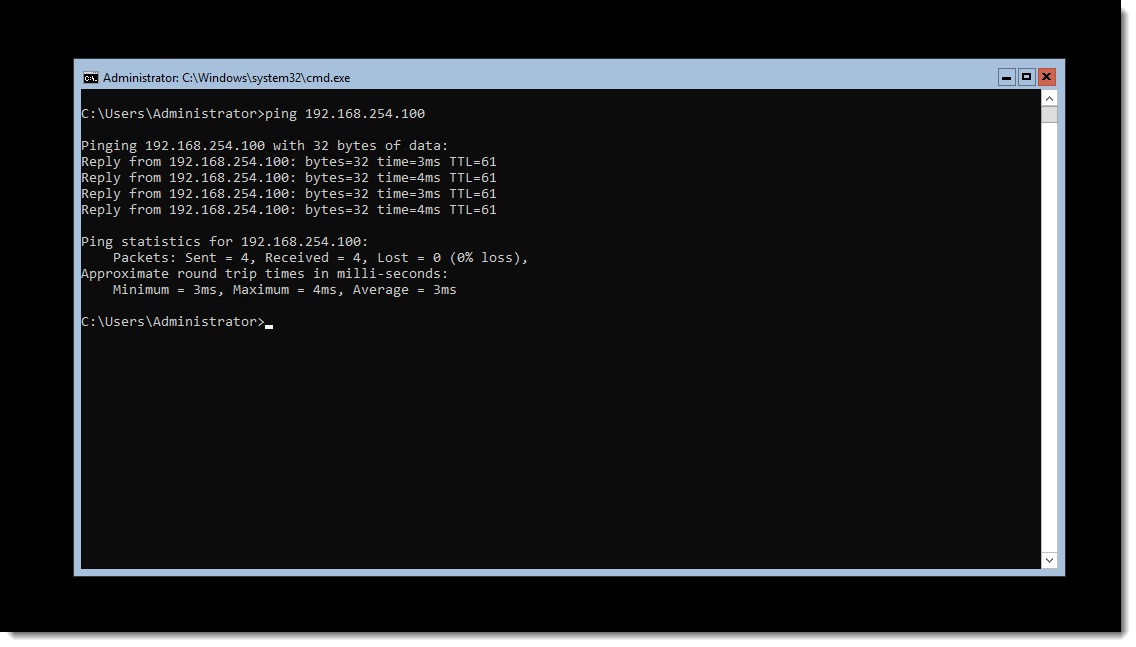The image size is (1136, 647).
Task: Close the Administrator cmd.exe window
Action: coord(1046,77)
